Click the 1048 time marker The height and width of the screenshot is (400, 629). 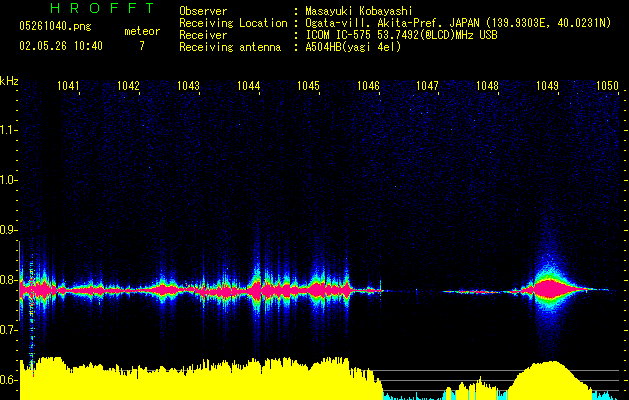pyautogui.click(x=487, y=85)
